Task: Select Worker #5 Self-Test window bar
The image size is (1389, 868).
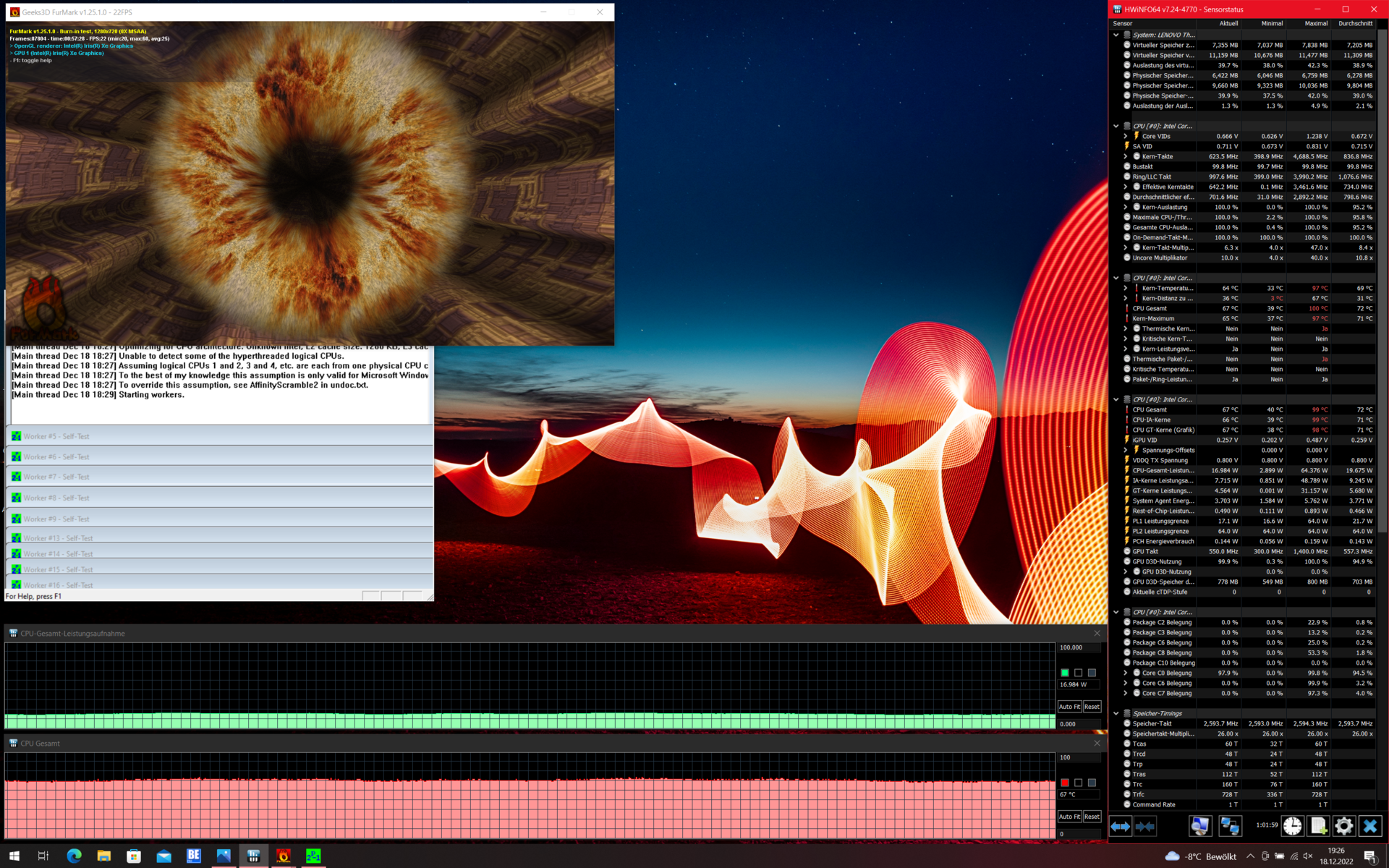Action: (217, 436)
